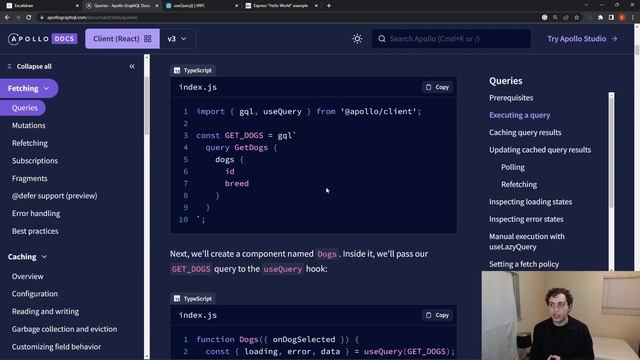This screenshot has height=360, width=640.
Task: Open the Client (React) docset selector
Action: click(x=122, y=39)
